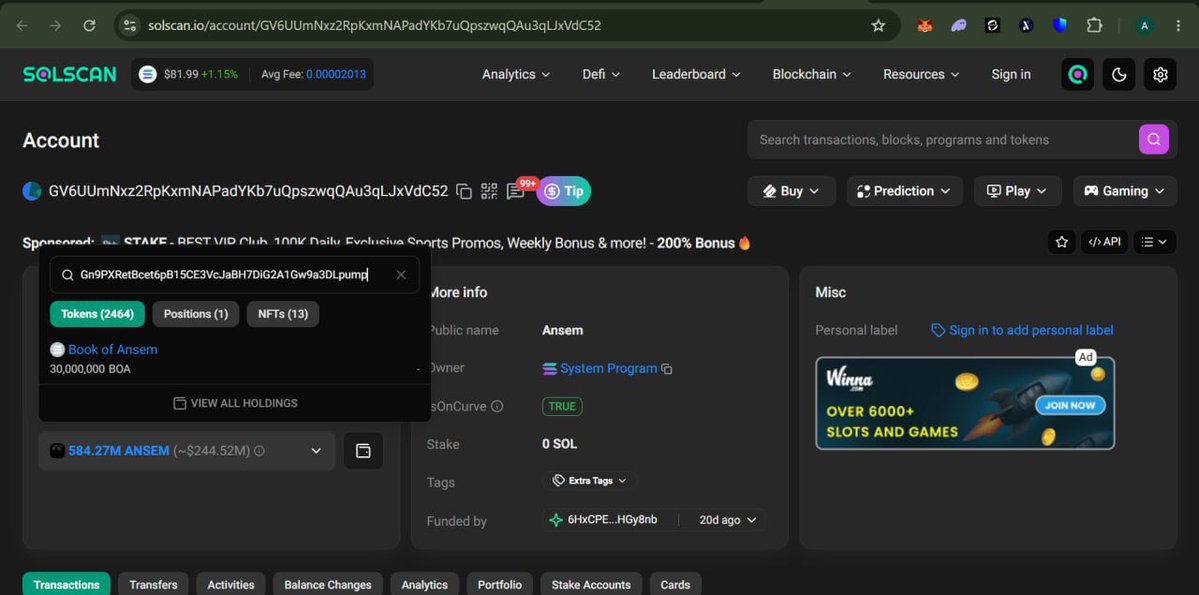The width and height of the screenshot is (1199, 595).
Task: Switch to the Activities tab
Action: 231,584
